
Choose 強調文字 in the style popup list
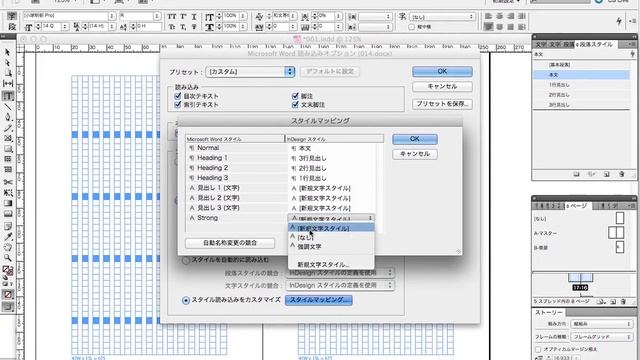click(331, 247)
